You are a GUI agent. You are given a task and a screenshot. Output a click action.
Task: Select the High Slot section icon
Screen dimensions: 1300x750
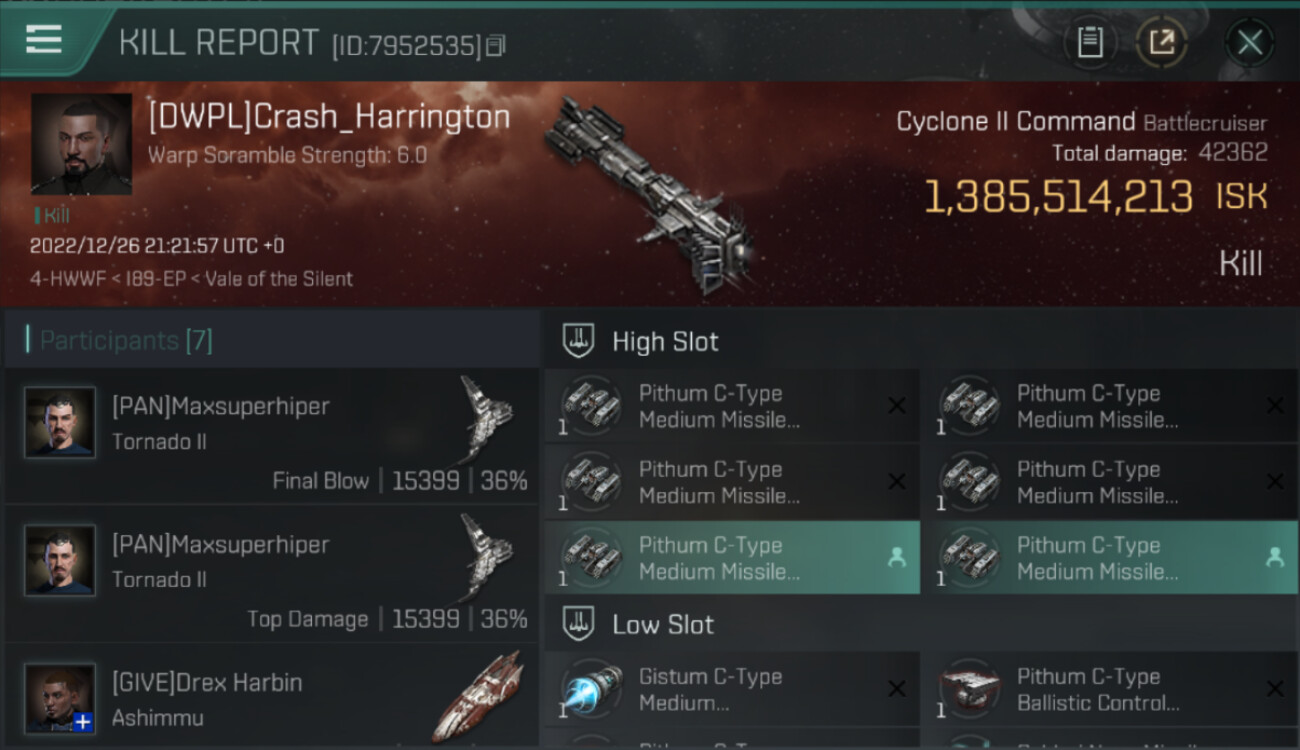pos(579,341)
